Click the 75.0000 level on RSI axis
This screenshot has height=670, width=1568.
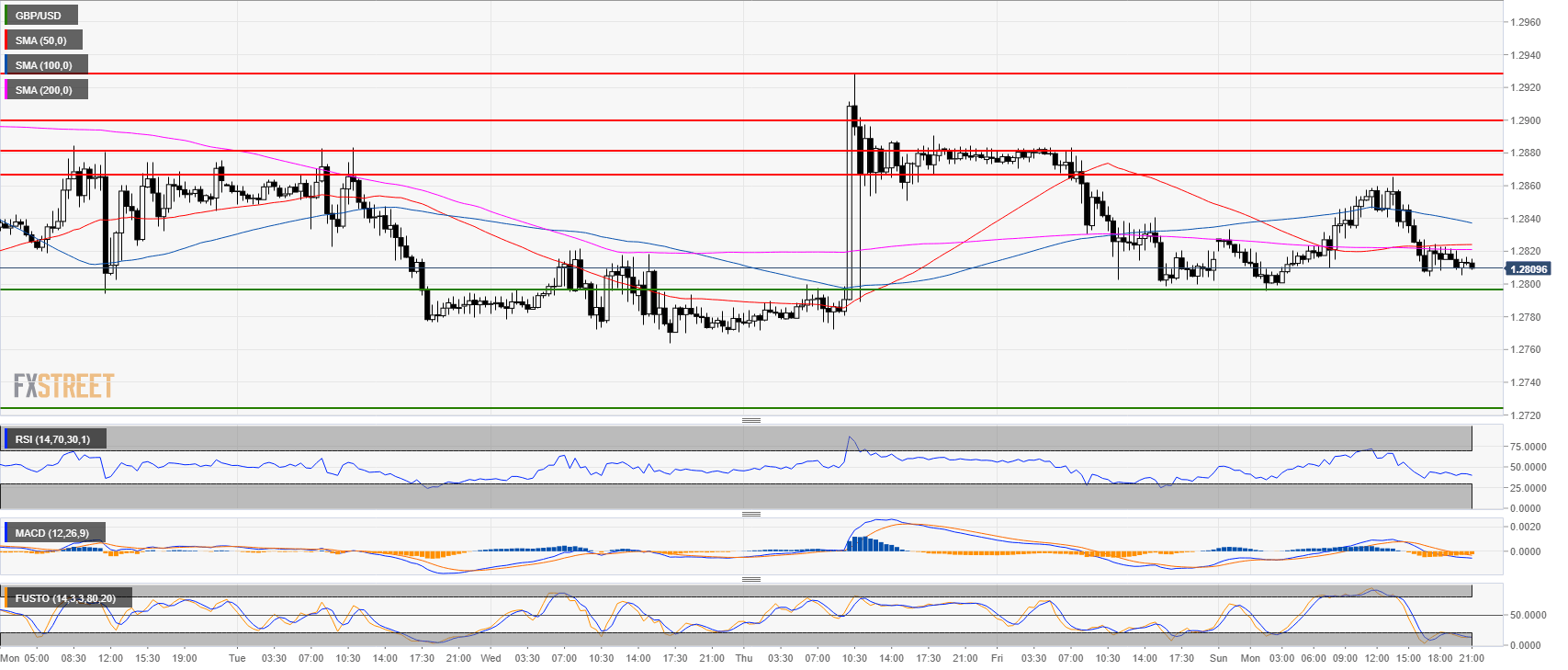point(1525,447)
